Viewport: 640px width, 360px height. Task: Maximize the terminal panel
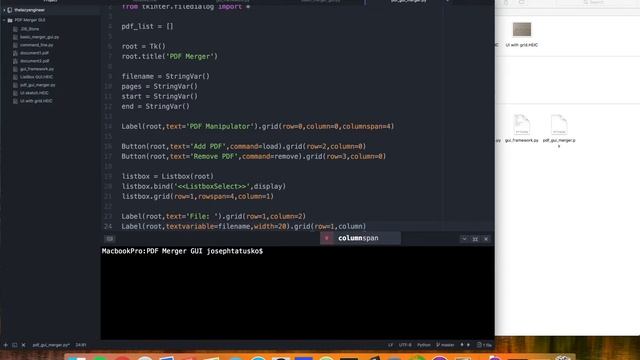pyautogui.click(x=475, y=239)
